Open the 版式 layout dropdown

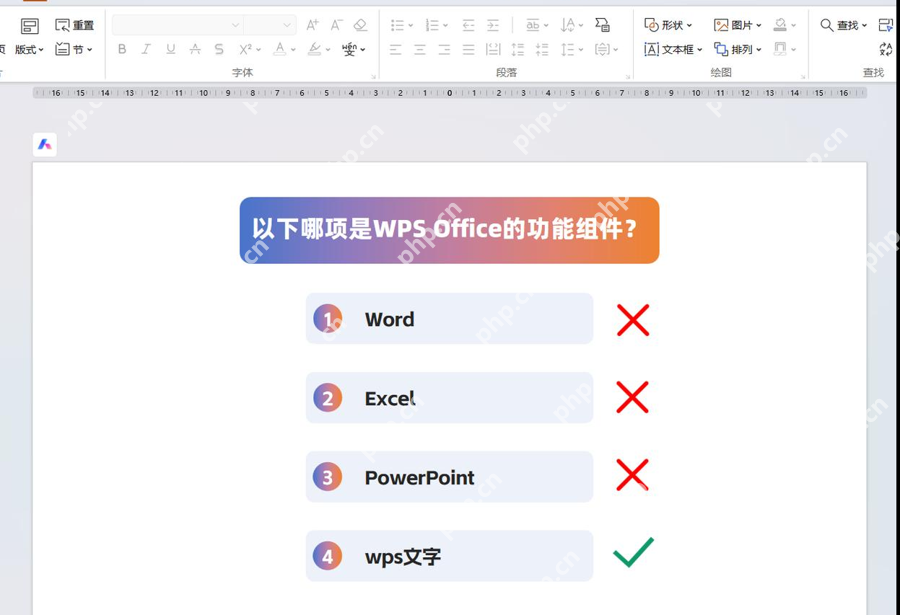tap(29, 49)
